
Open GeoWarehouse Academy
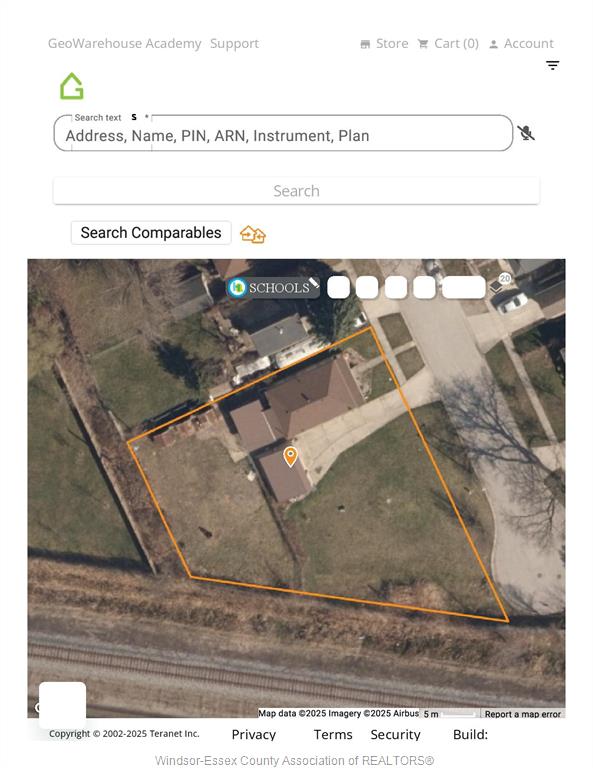pyautogui.click(x=124, y=44)
